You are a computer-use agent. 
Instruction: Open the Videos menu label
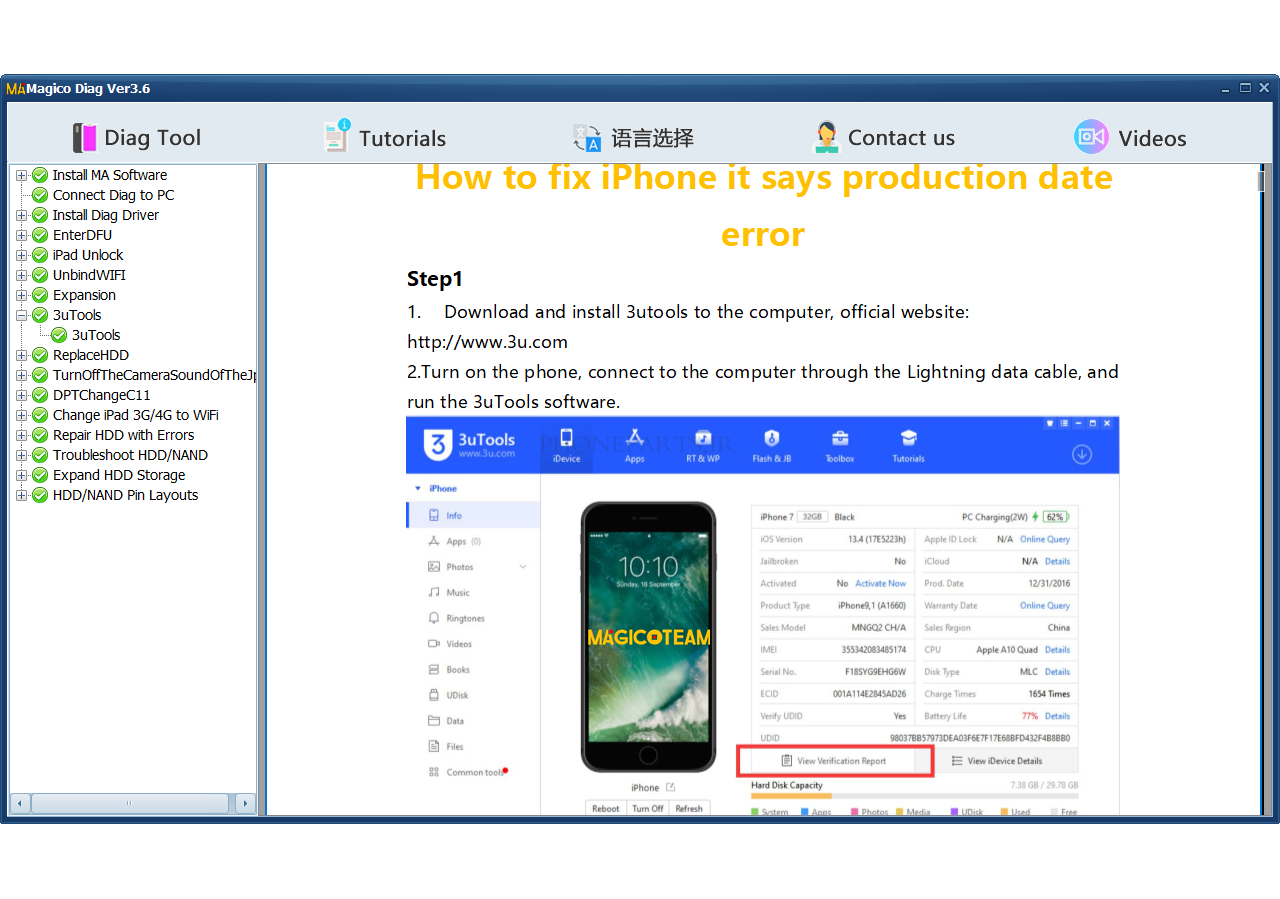coord(1152,138)
